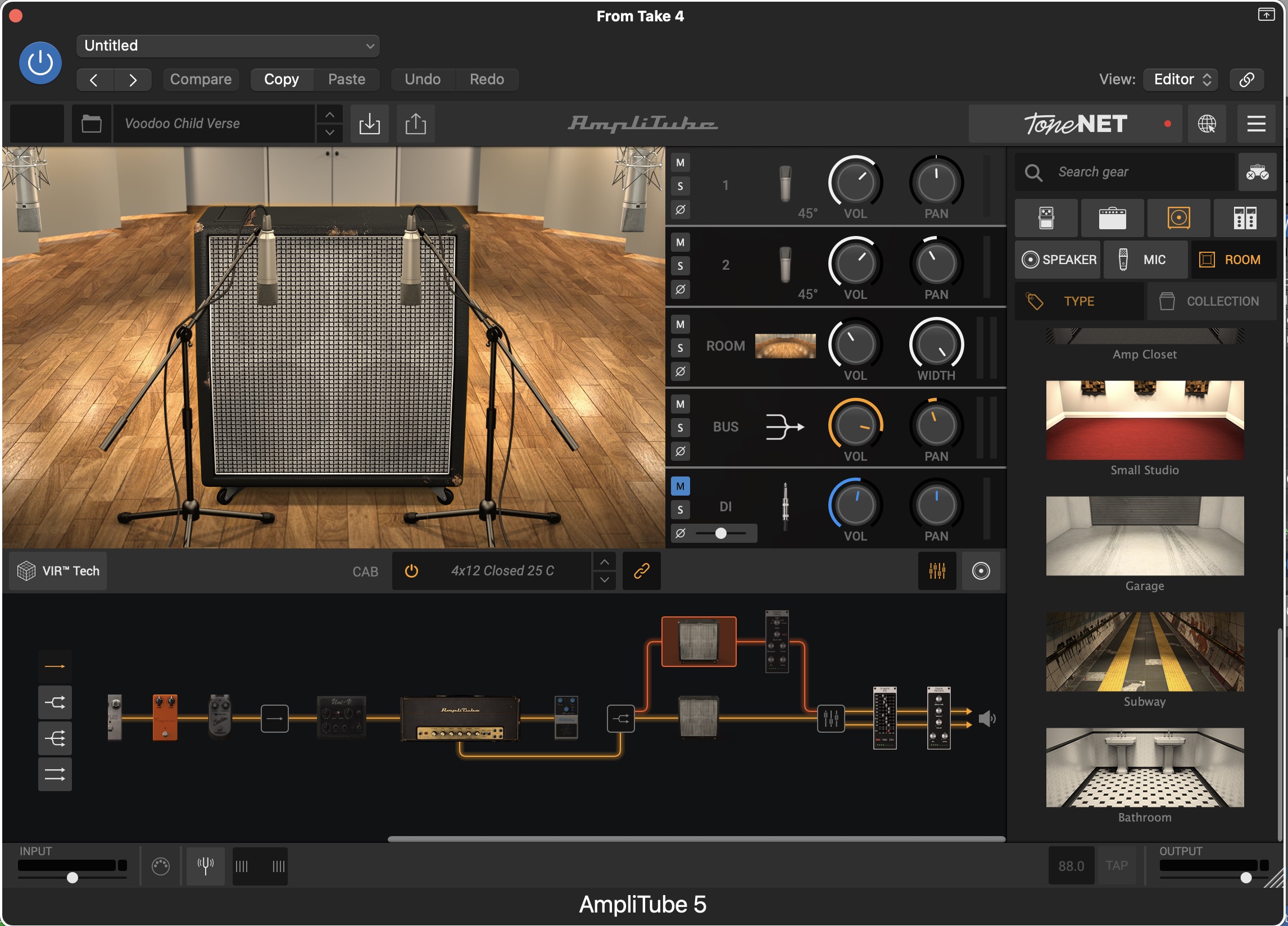Click the Undo button
1288x926 pixels.
423,79
